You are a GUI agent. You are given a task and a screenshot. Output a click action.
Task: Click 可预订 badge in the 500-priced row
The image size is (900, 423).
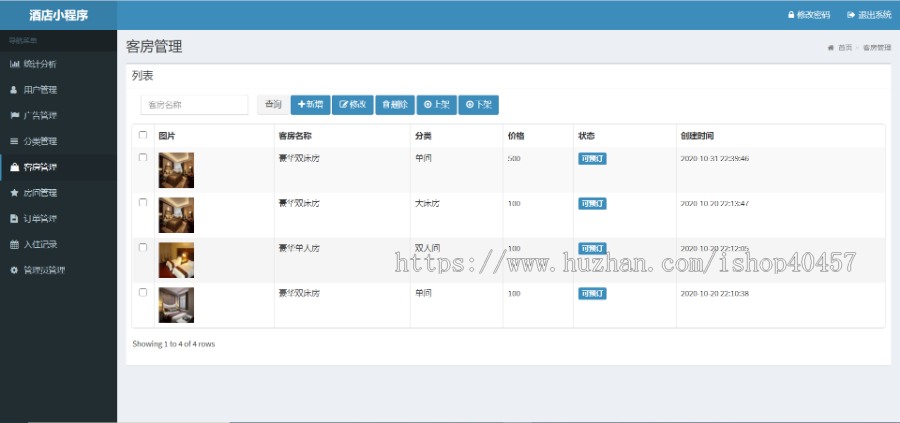click(592, 159)
